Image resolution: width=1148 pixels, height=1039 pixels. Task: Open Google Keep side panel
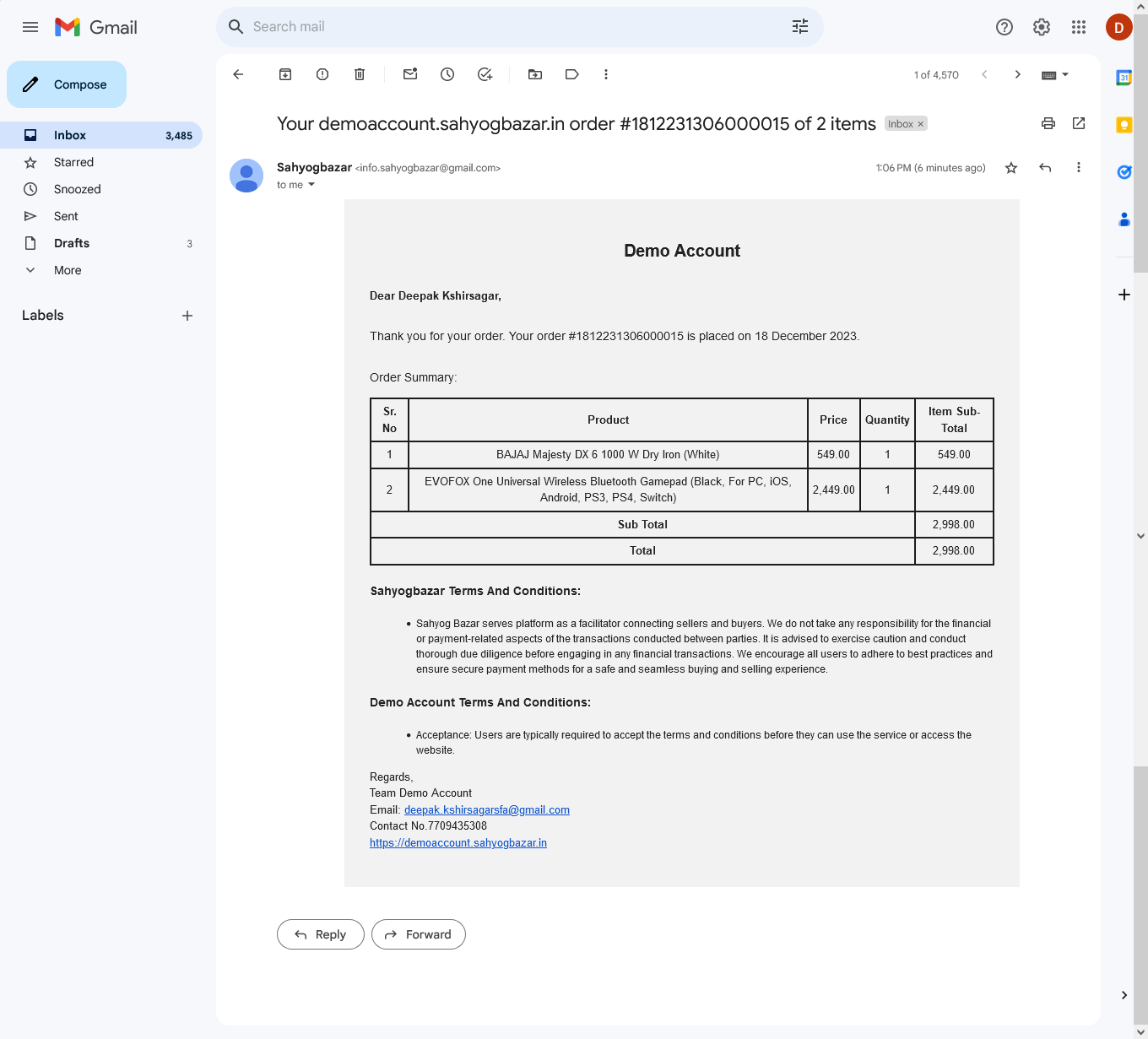tap(1124, 125)
